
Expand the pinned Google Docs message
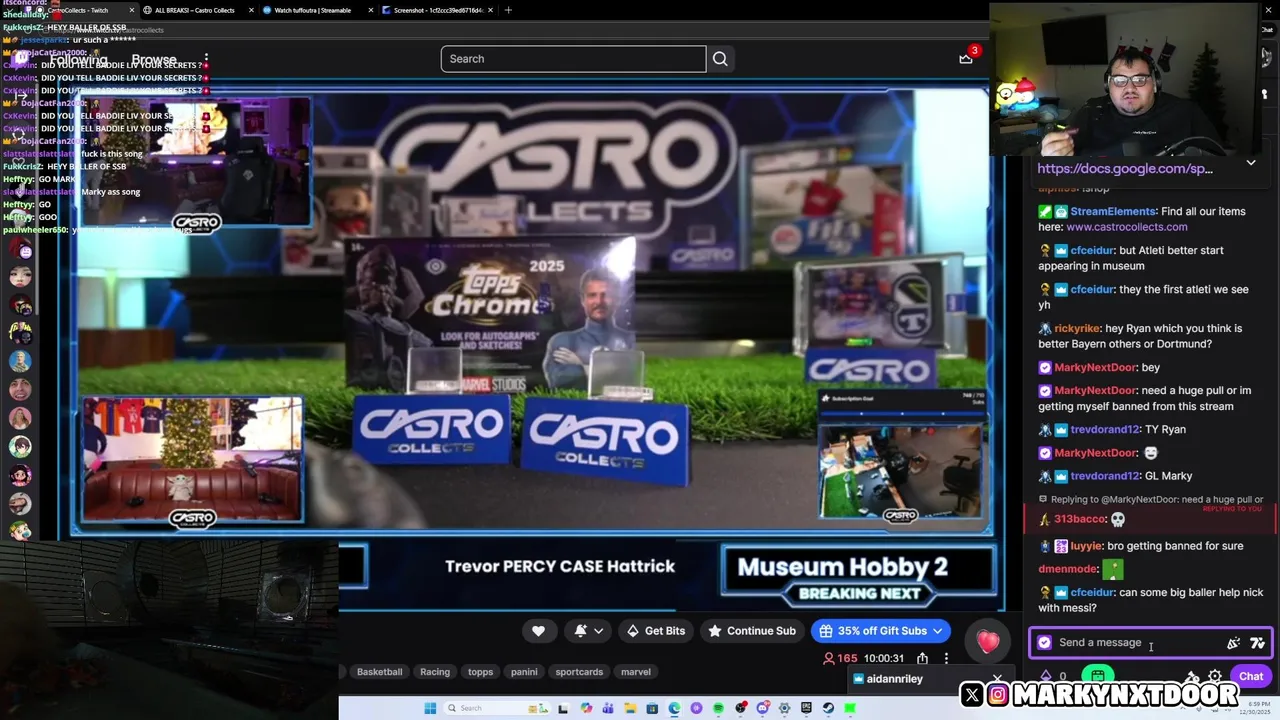click(x=1251, y=163)
